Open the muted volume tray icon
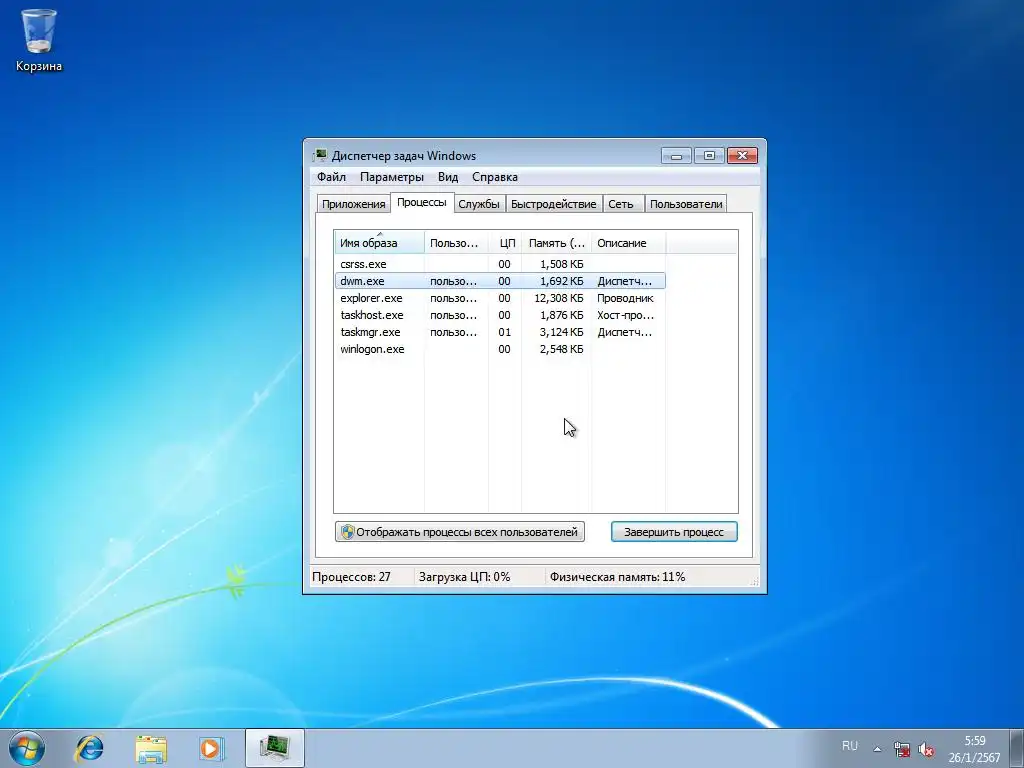 click(x=925, y=749)
